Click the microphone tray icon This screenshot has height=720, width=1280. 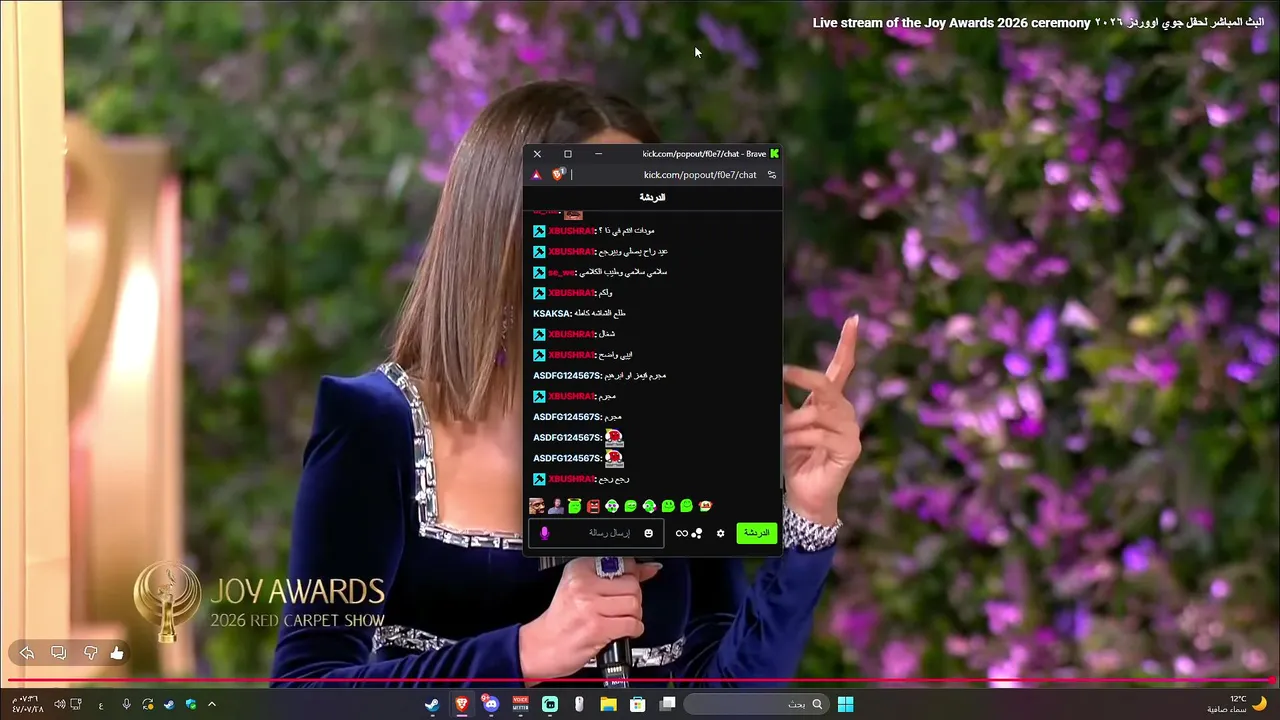click(126, 704)
